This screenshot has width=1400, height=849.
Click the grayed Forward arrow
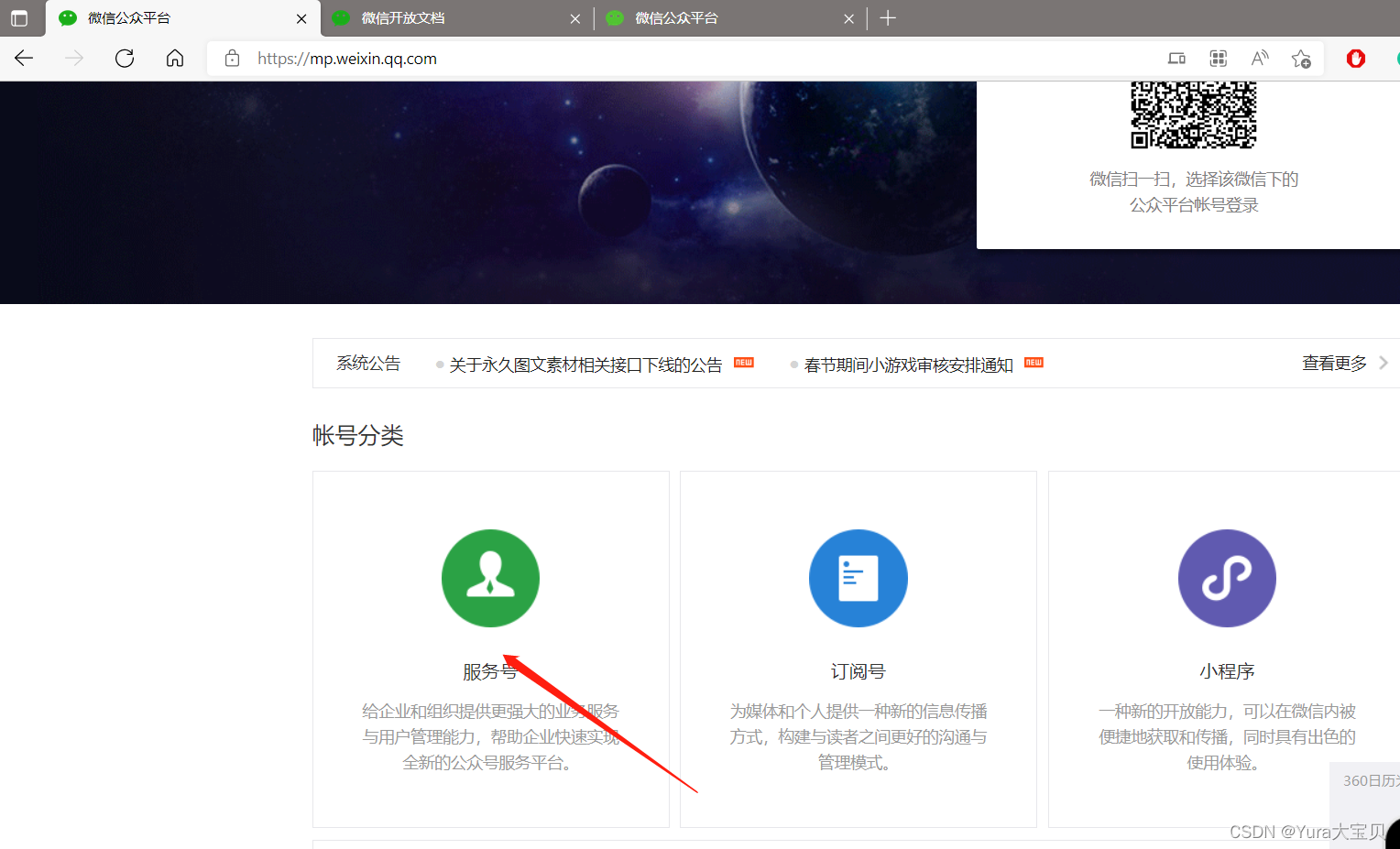click(x=74, y=59)
